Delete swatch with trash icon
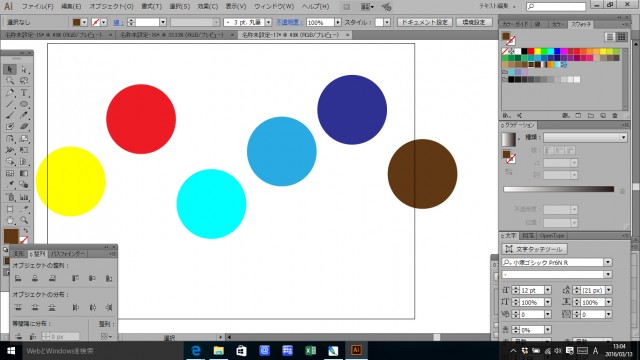The width and height of the screenshot is (640, 360). coord(615,116)
